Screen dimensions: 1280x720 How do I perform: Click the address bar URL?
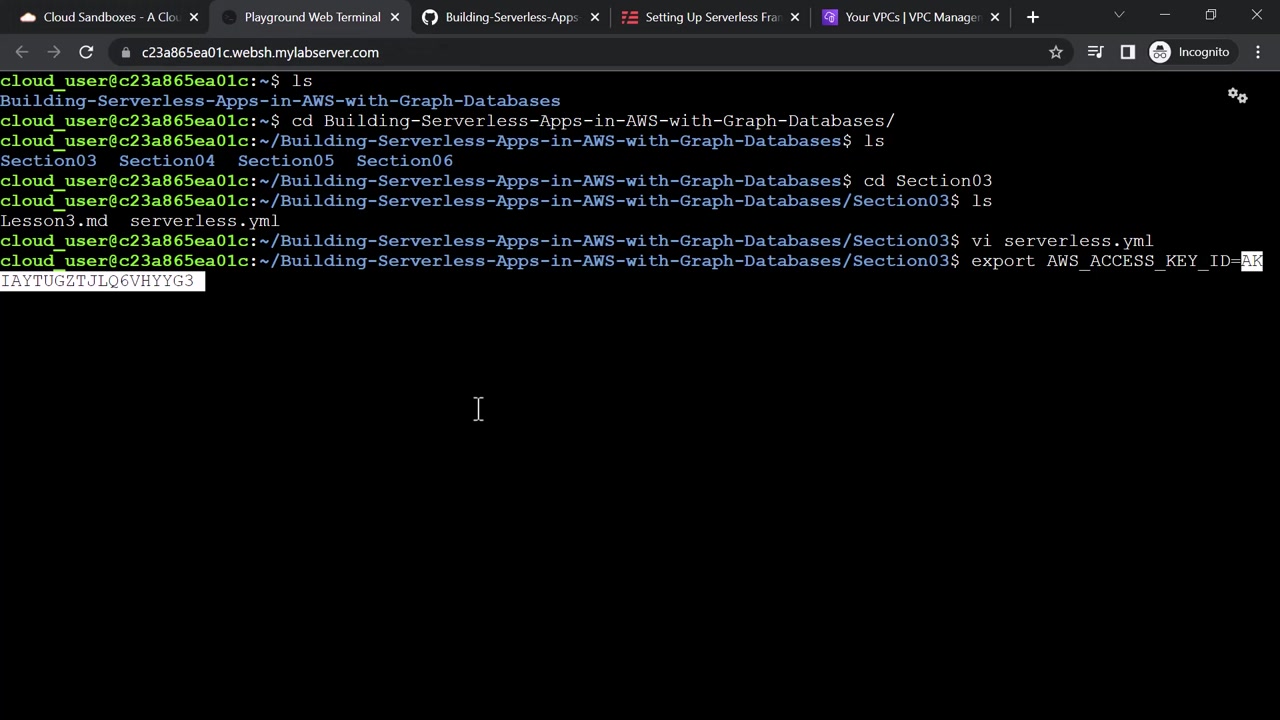coord(260,52)
